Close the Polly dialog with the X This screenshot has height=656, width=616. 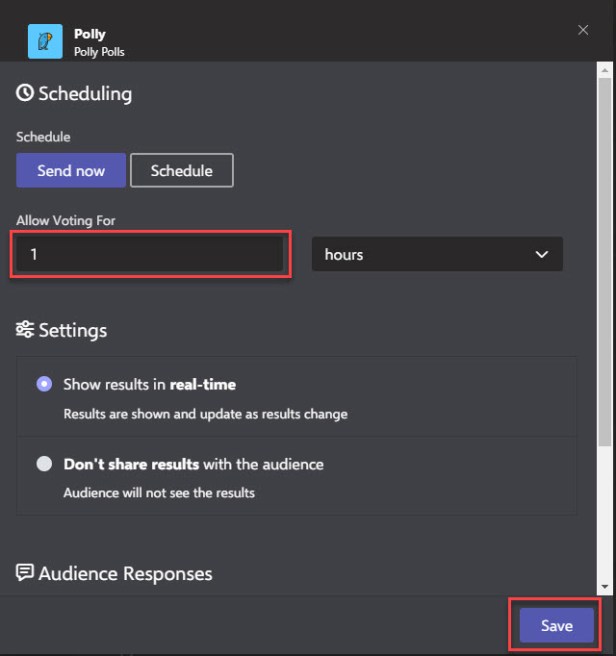pyautogui.click(x=583, y=31)
